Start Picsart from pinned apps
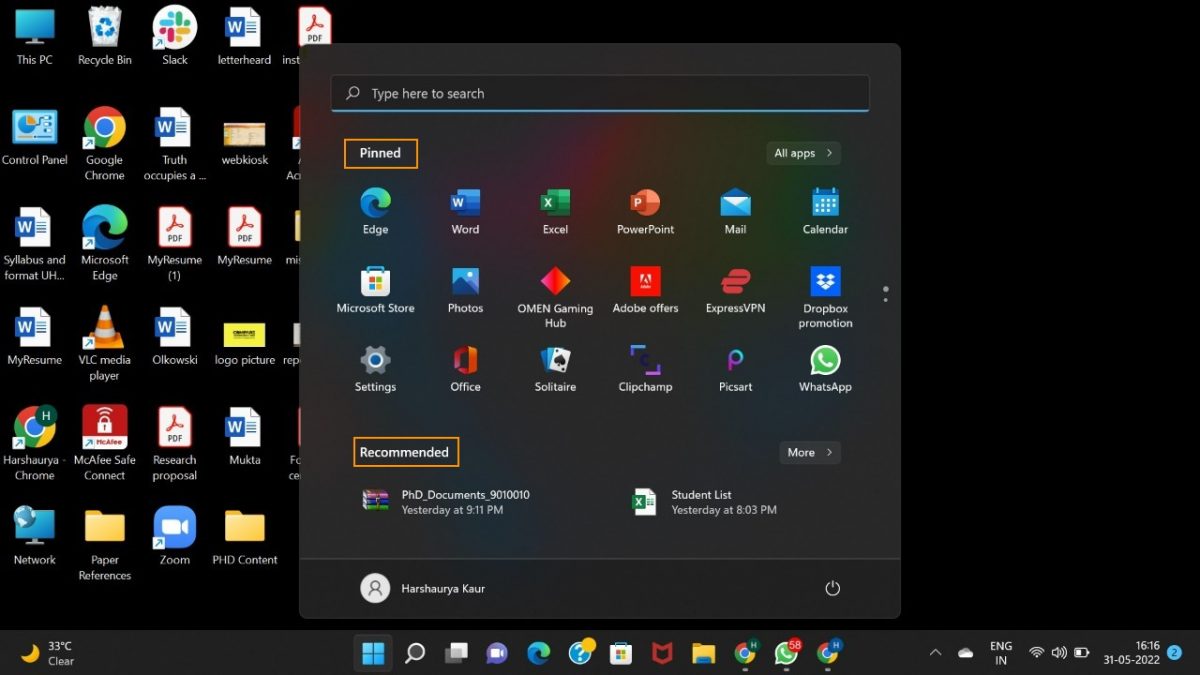The image size is (1200, 675). click(734, 368)
